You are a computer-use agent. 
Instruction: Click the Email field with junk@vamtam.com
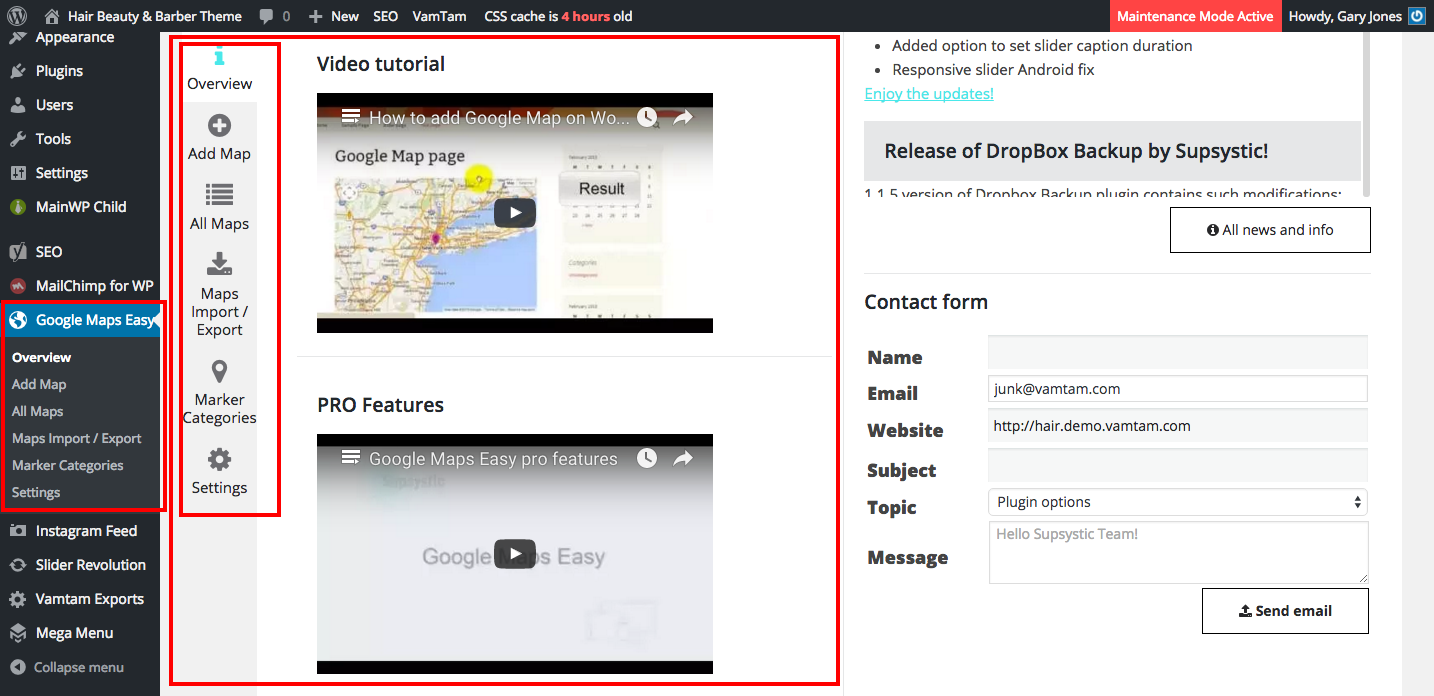1177,389
